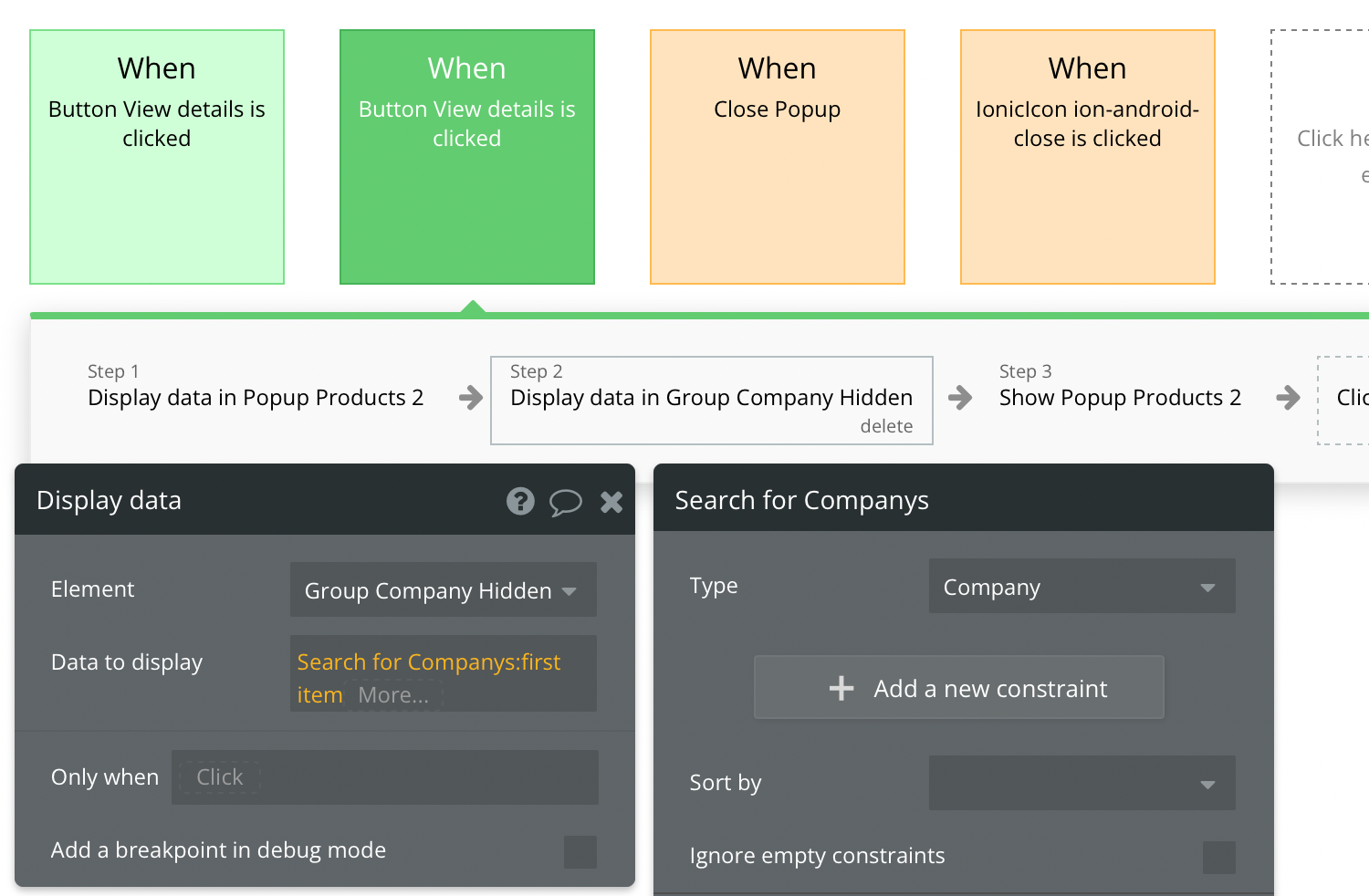Click the Display data panel title
The image size is (1369, 896).
[110, 500]
